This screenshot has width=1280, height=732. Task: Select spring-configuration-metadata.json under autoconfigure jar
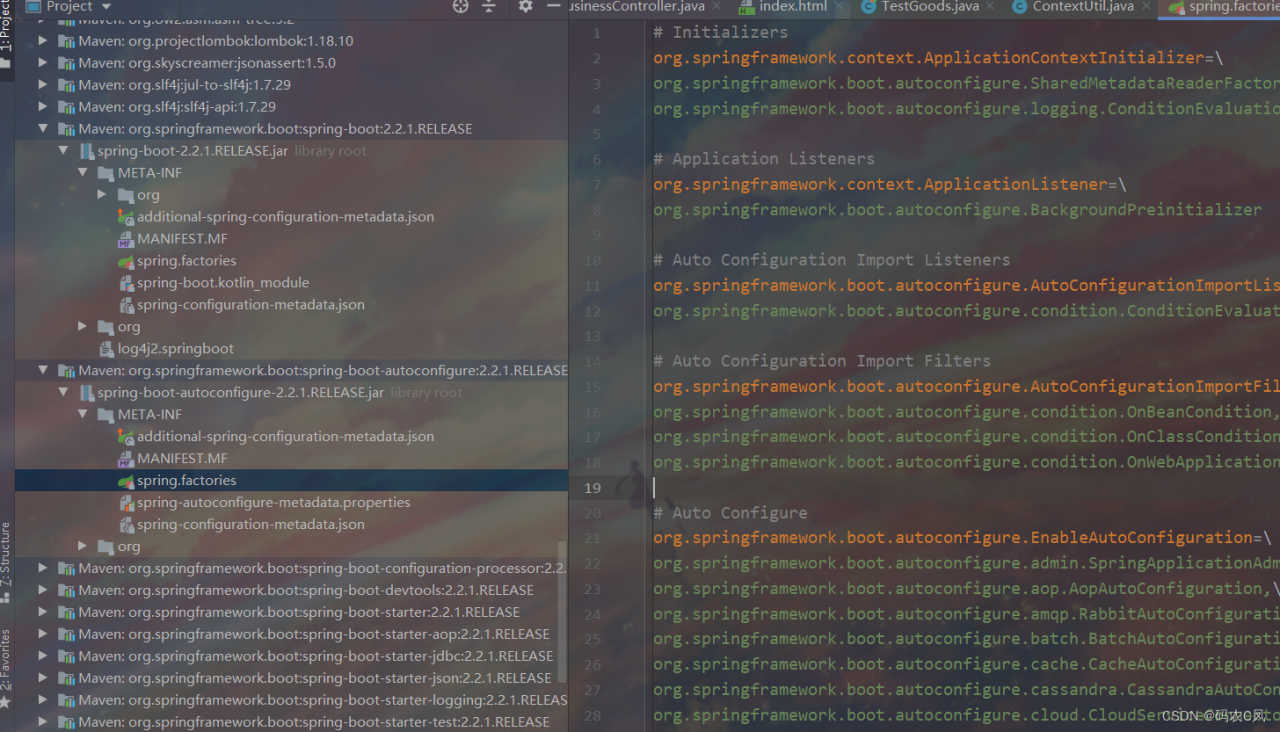(x=250, y=525)
